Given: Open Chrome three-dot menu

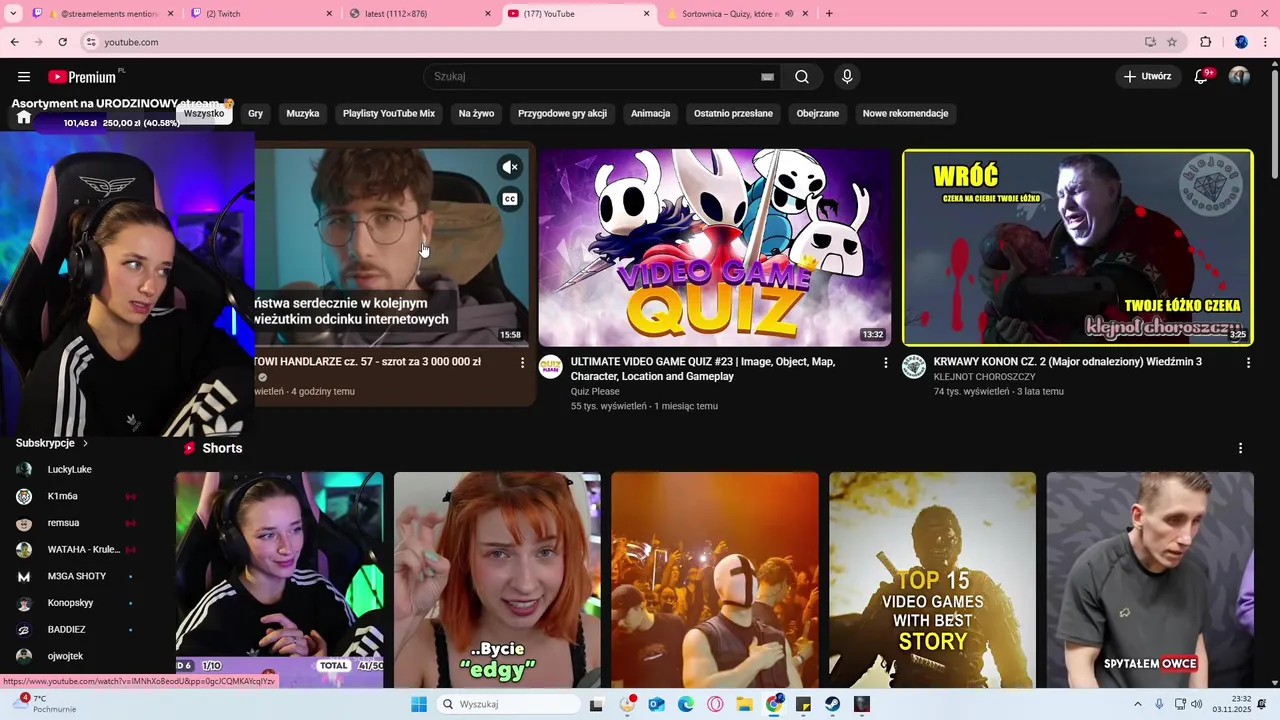Looking at the screenshot, I should (1266, 42).
